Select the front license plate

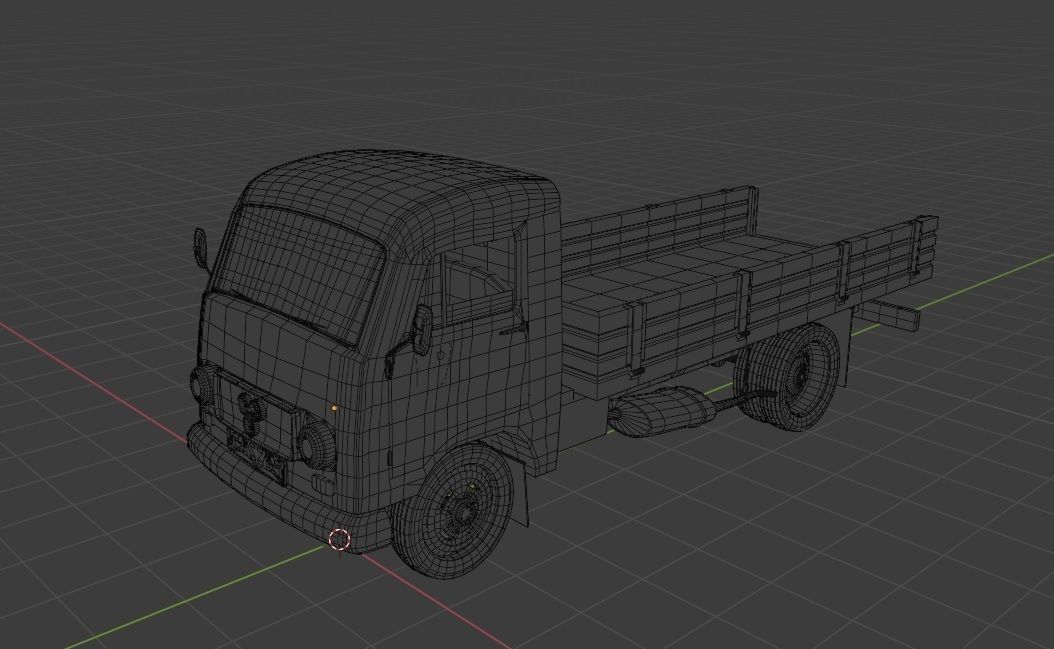coord(257,457)
